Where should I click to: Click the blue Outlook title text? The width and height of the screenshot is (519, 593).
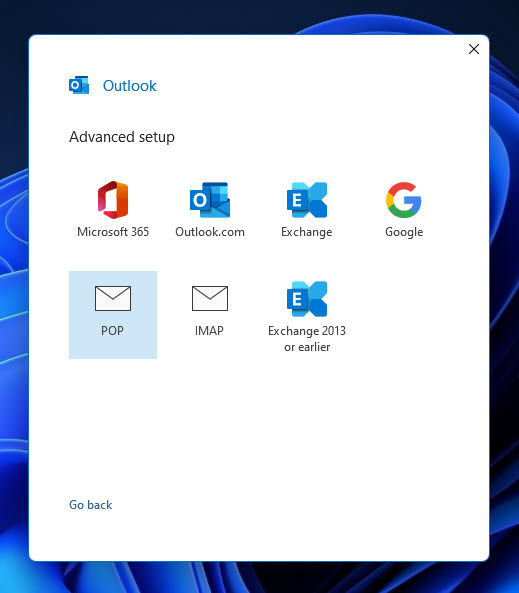click(x=130, y=86)
